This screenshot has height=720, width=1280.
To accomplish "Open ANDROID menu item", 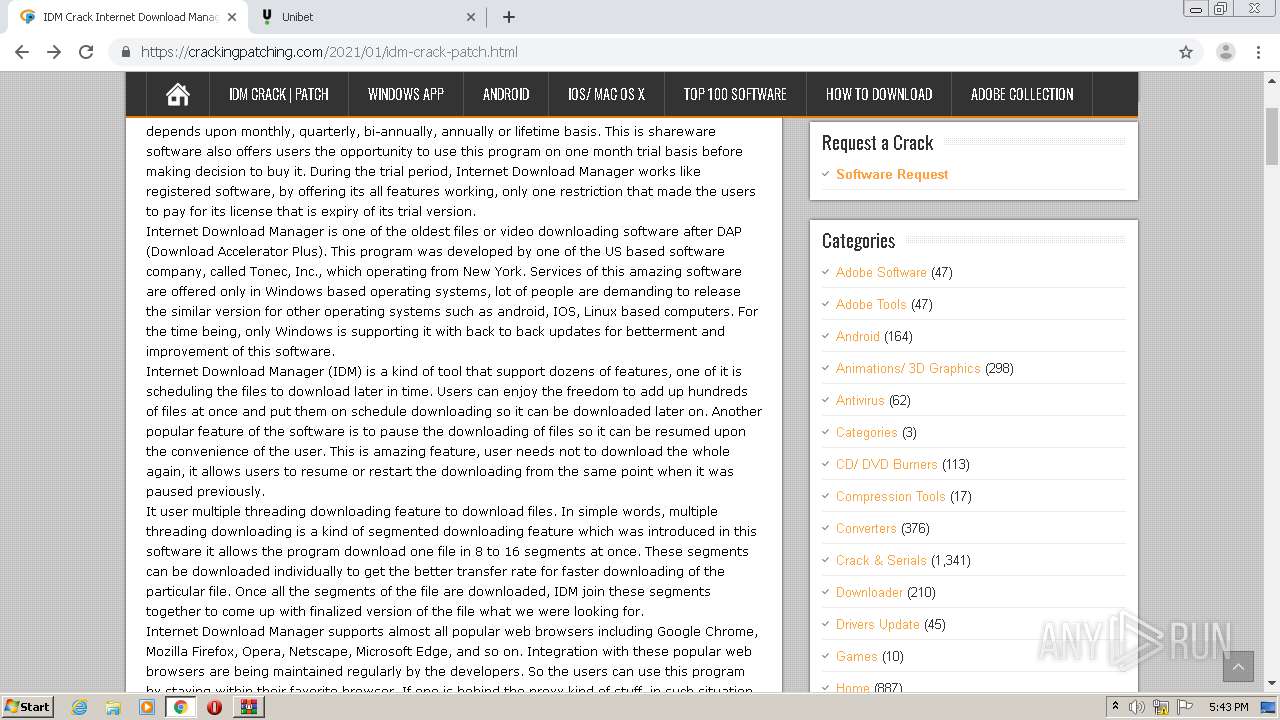I will (x=506, y=94).
